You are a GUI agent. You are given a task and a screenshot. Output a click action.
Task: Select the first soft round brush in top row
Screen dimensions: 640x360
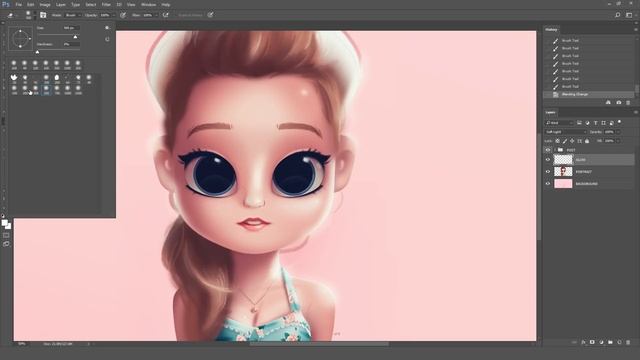[x=14, y=64]
